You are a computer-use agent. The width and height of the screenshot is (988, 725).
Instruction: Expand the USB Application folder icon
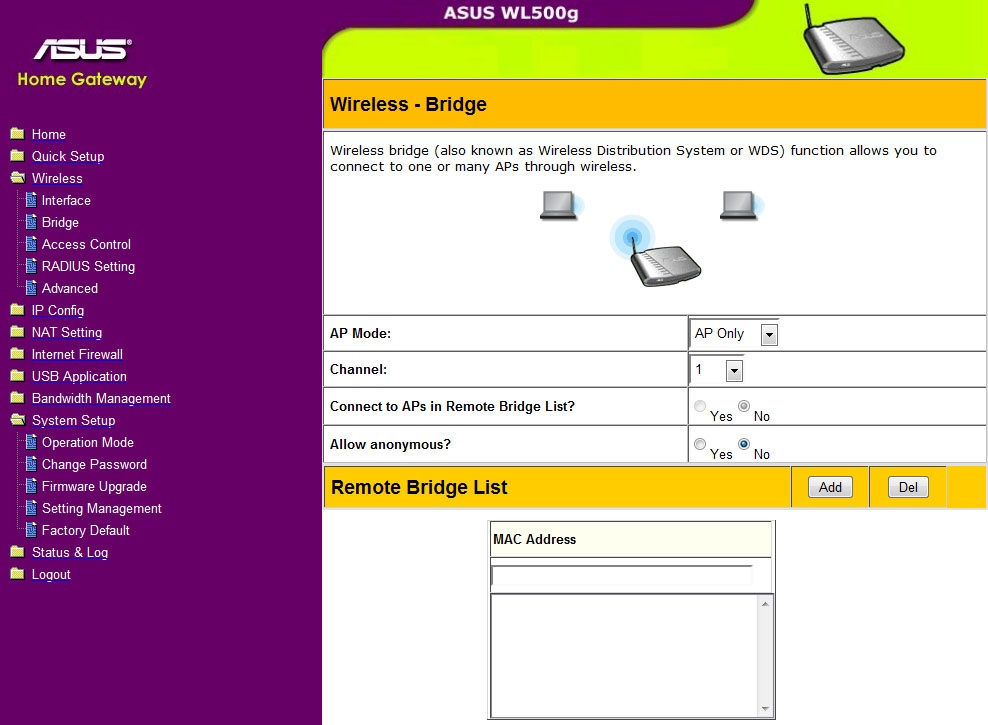17,375
